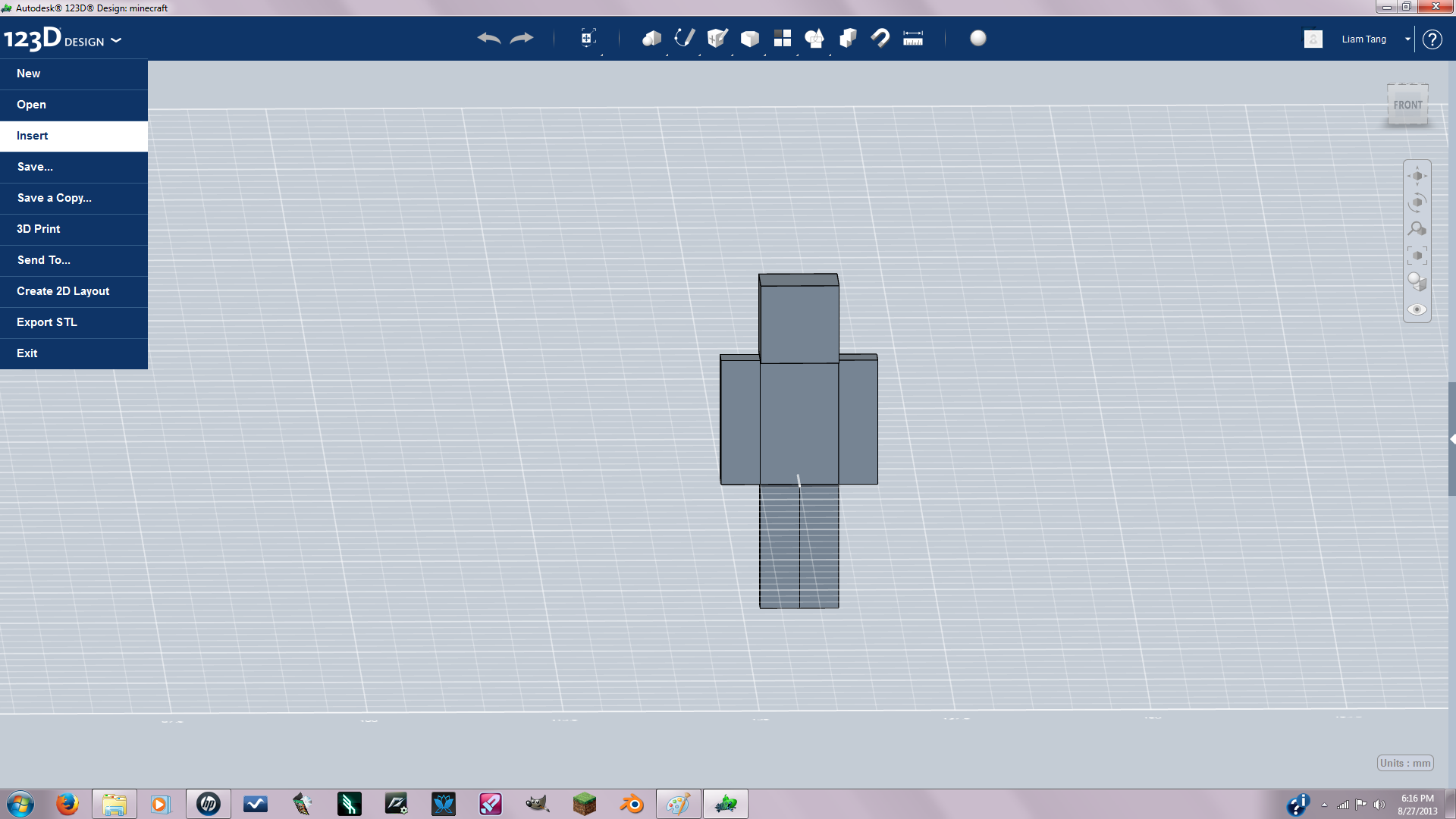Select the Pan navigation tool
The width and height of the screenshot is (1456, 819).
pyautogui.click(x=1417, y=176)
